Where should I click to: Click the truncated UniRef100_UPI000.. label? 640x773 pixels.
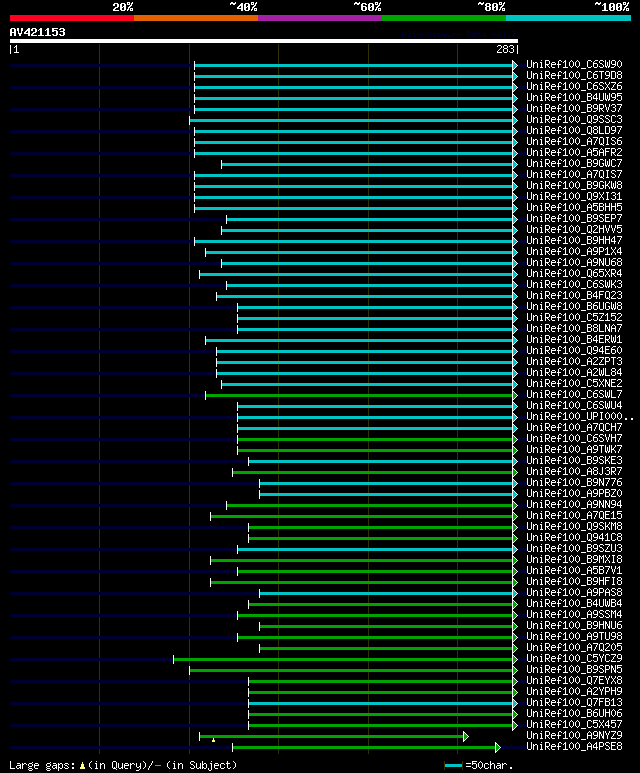point(580,417)
